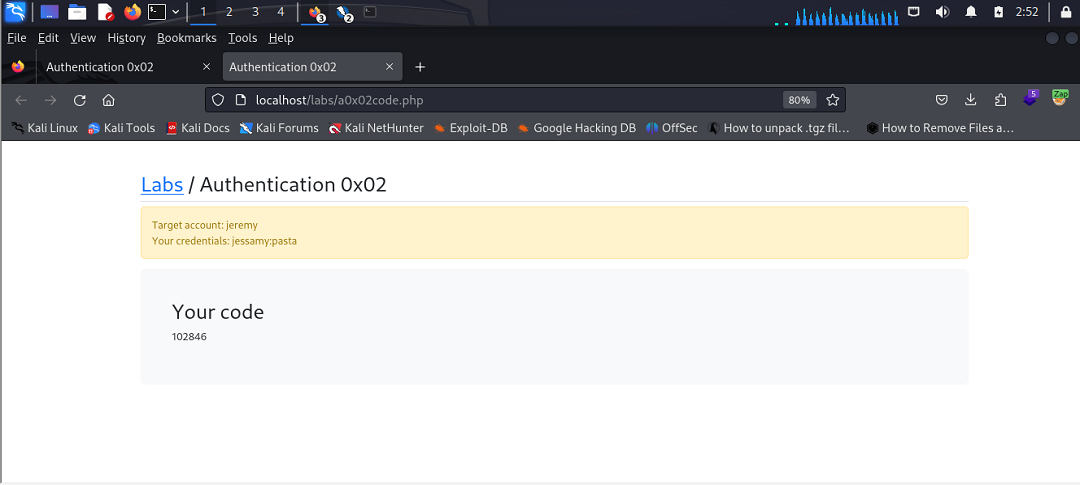Click the battery power manager icon
This screenshot has height=485, width=1080.
(999, 12)
